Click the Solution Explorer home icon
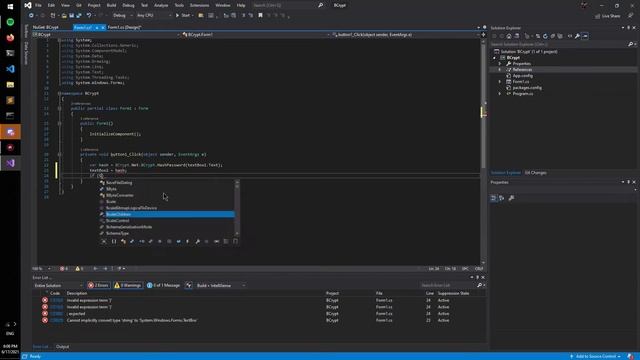This screenshot has width=640, height=360. click(509, 36)
